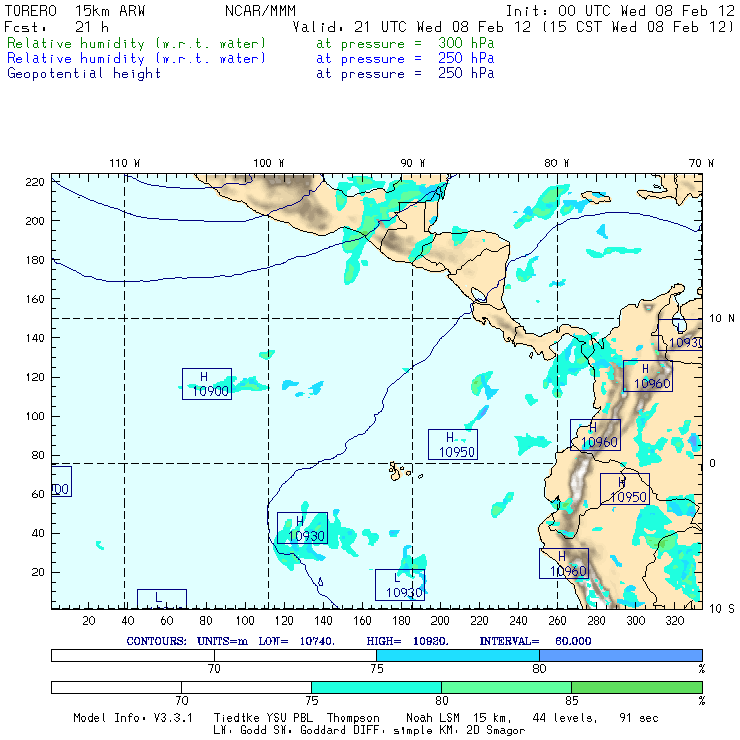Select the light green 80-85% swatch in bottom colorbar
Image resolution: width=740 pixels, height=740 pixels.
[506, 688]
